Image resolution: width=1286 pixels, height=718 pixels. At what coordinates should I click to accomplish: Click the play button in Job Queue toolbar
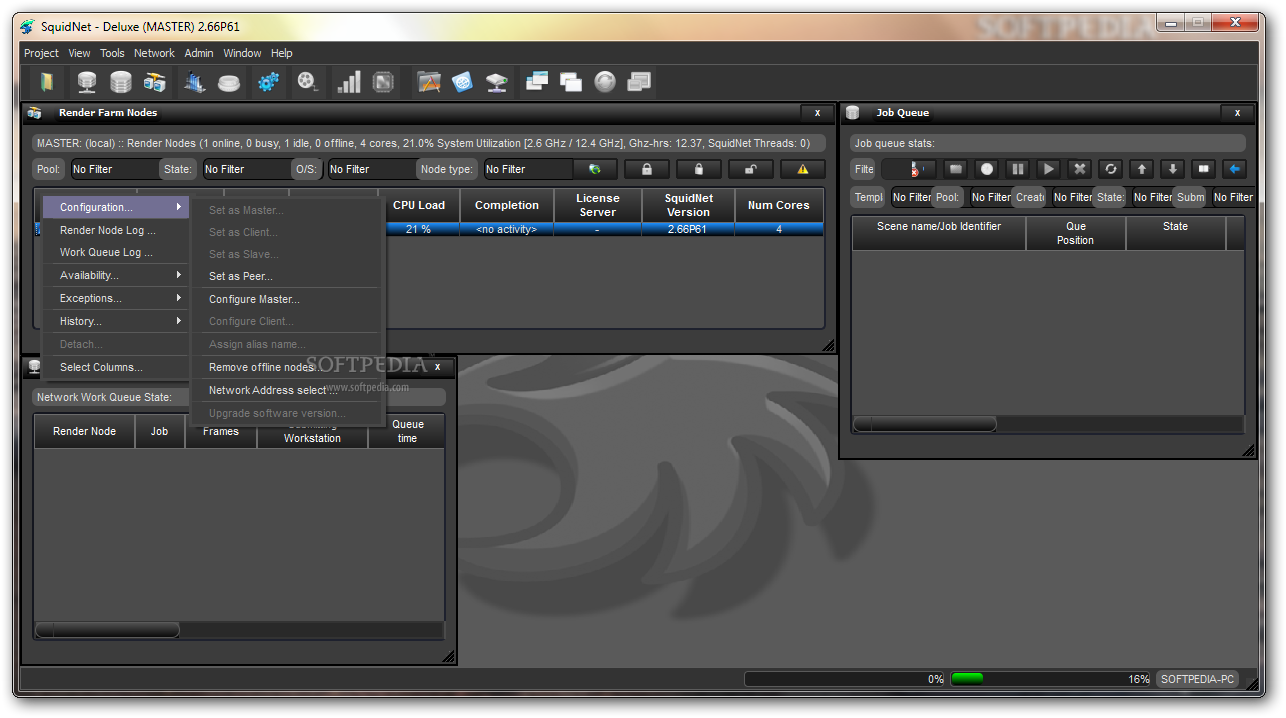tap(1048, 169)
